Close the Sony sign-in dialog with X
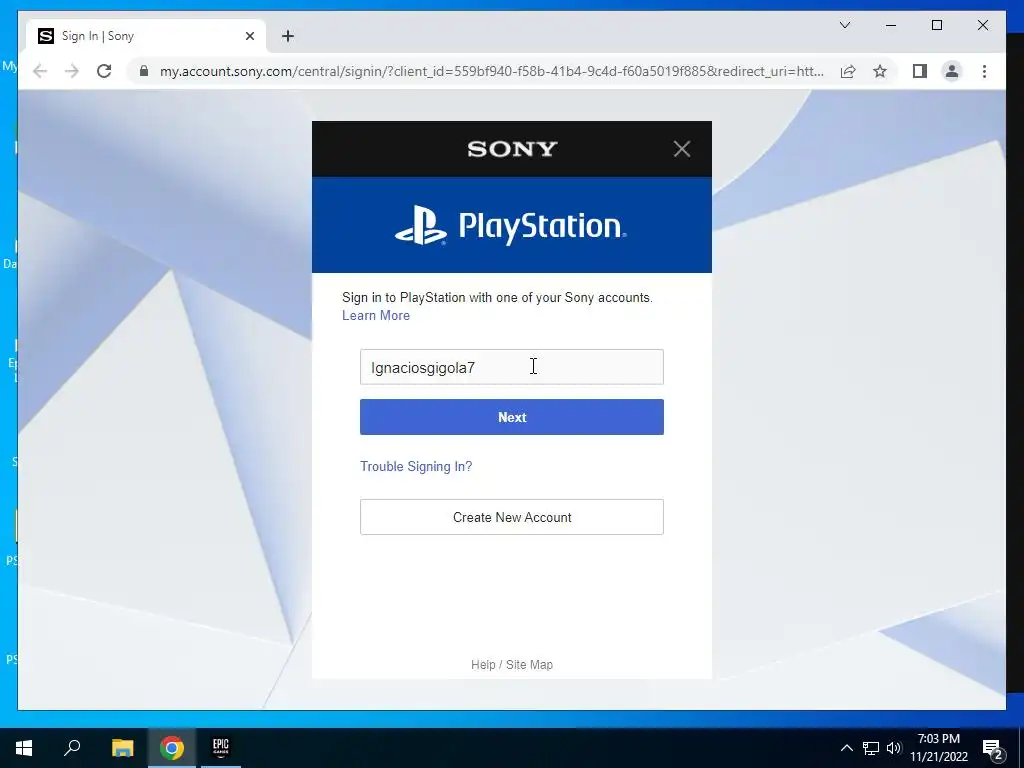The height and width of the screenshot is (768, 1024). 682,149
